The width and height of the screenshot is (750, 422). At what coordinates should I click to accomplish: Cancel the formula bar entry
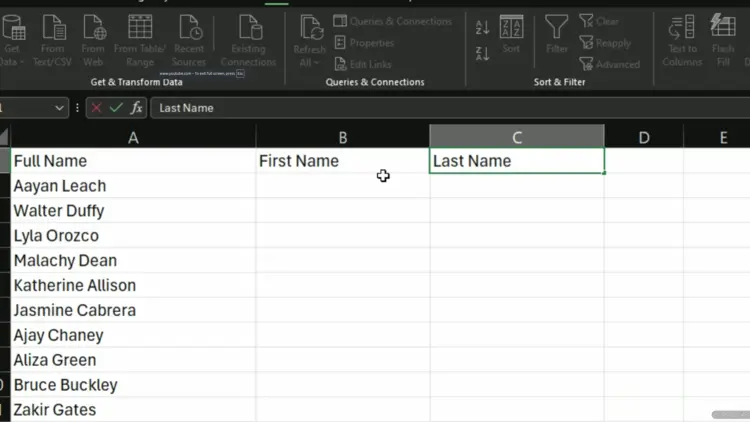[96, 108]
